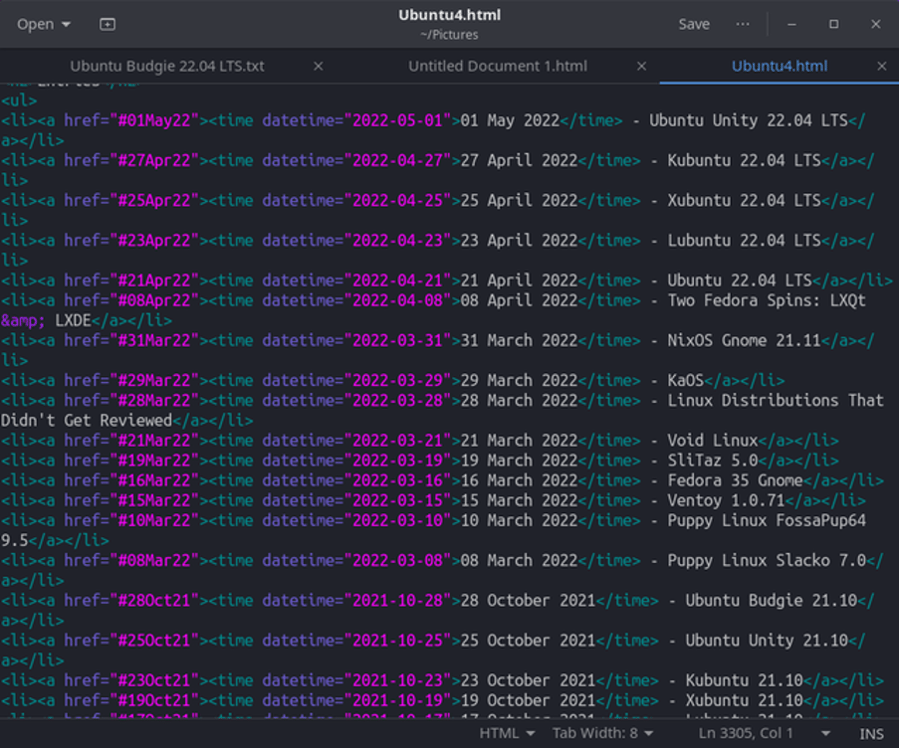Click the "2022-03-31" datetime value
Screen dimensions: 900x748
tap(398, 340)
